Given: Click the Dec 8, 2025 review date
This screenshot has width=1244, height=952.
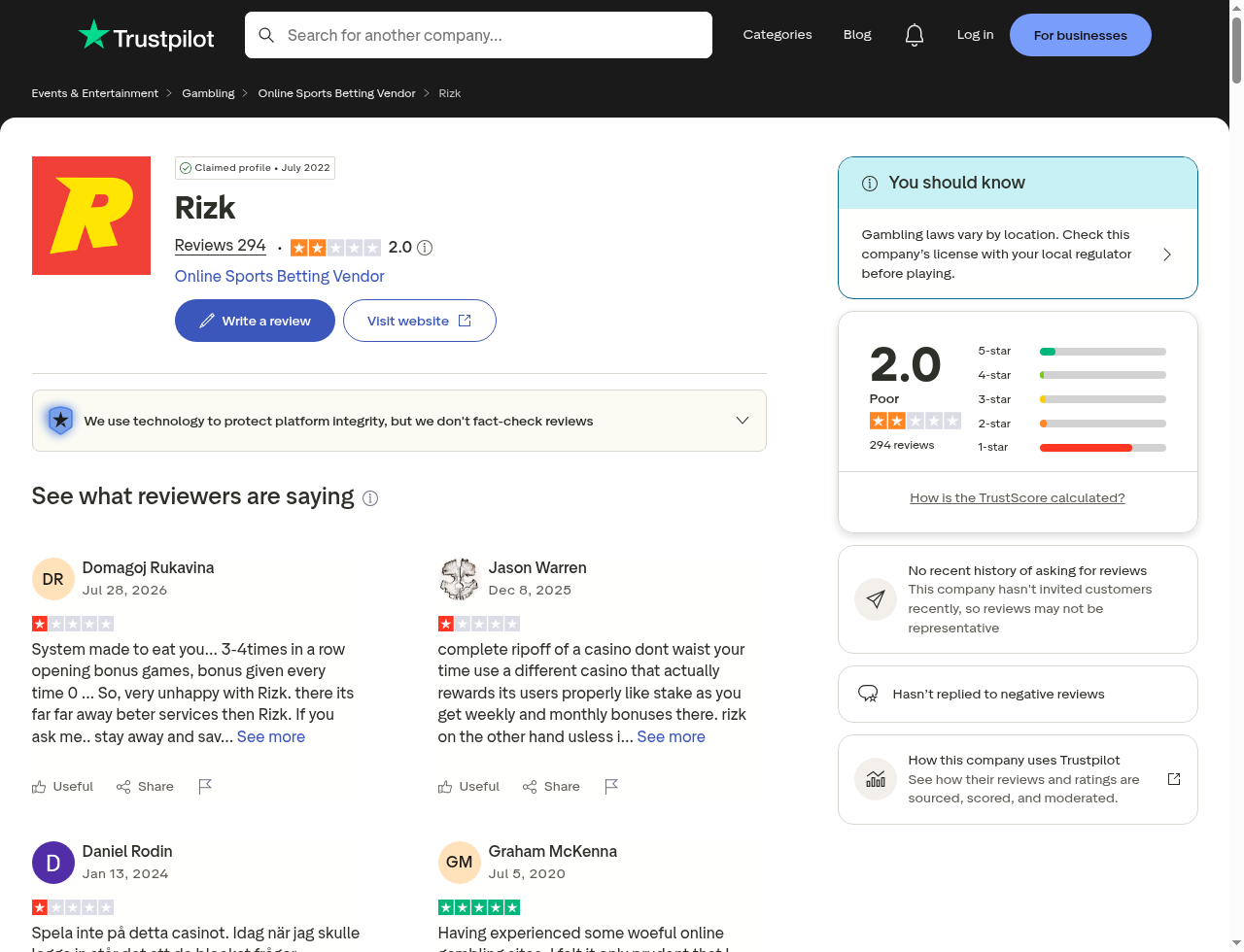Looking at the screenshot, I should point(530,590).
